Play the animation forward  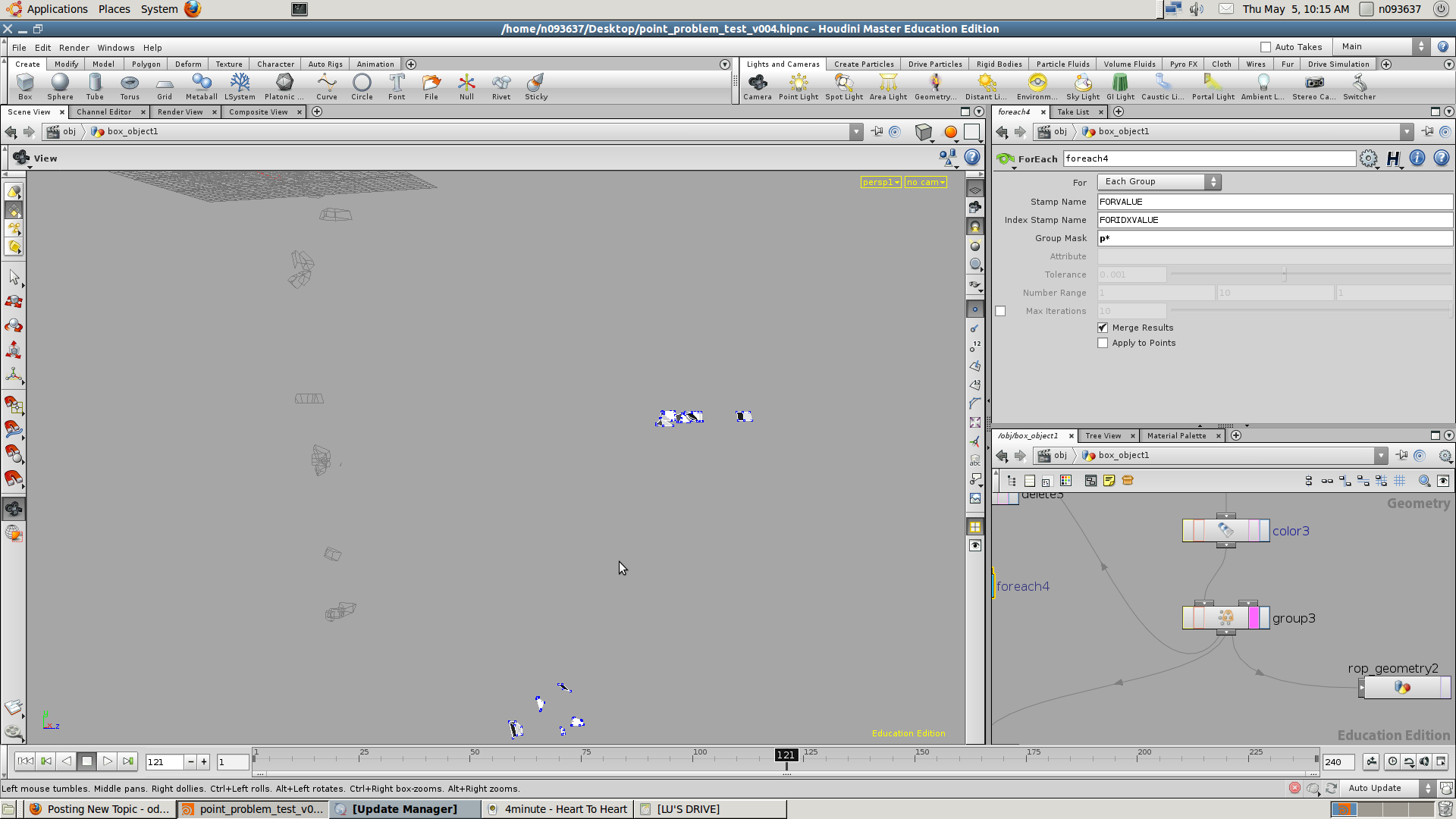pos(107,761)
